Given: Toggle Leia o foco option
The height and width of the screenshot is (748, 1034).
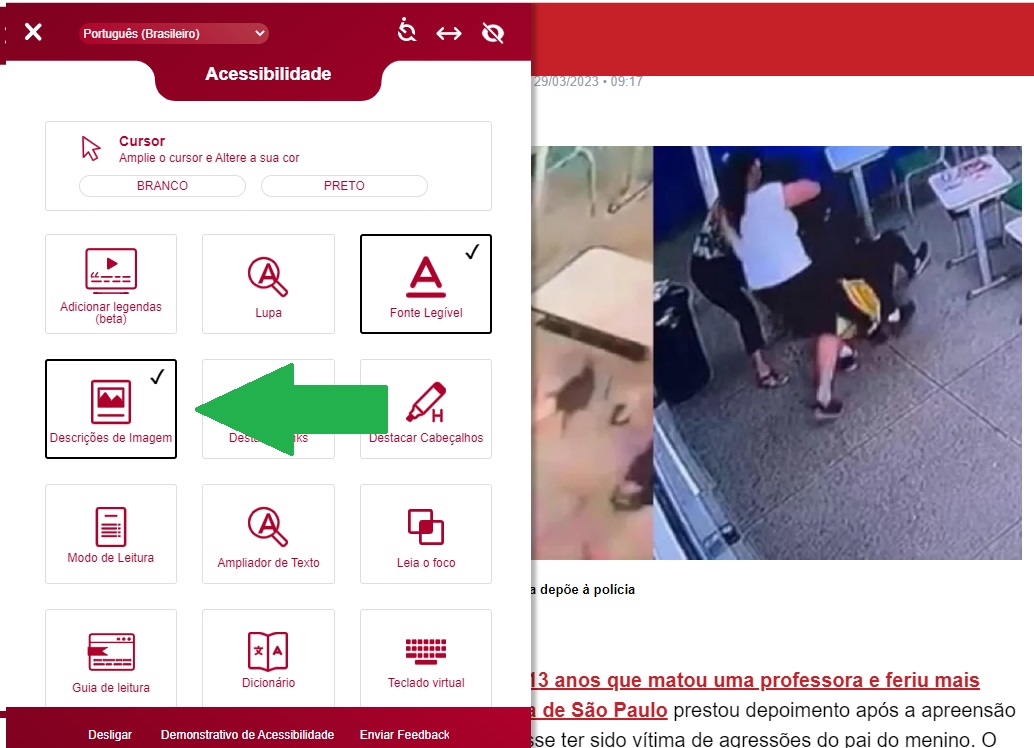Looking at the screenshot, I should pos(426,534).
